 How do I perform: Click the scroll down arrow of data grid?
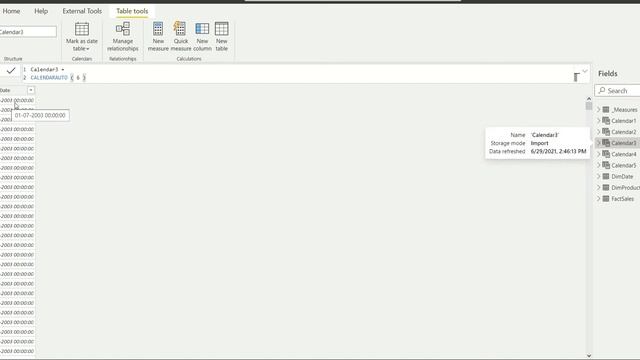click(589, 356)
